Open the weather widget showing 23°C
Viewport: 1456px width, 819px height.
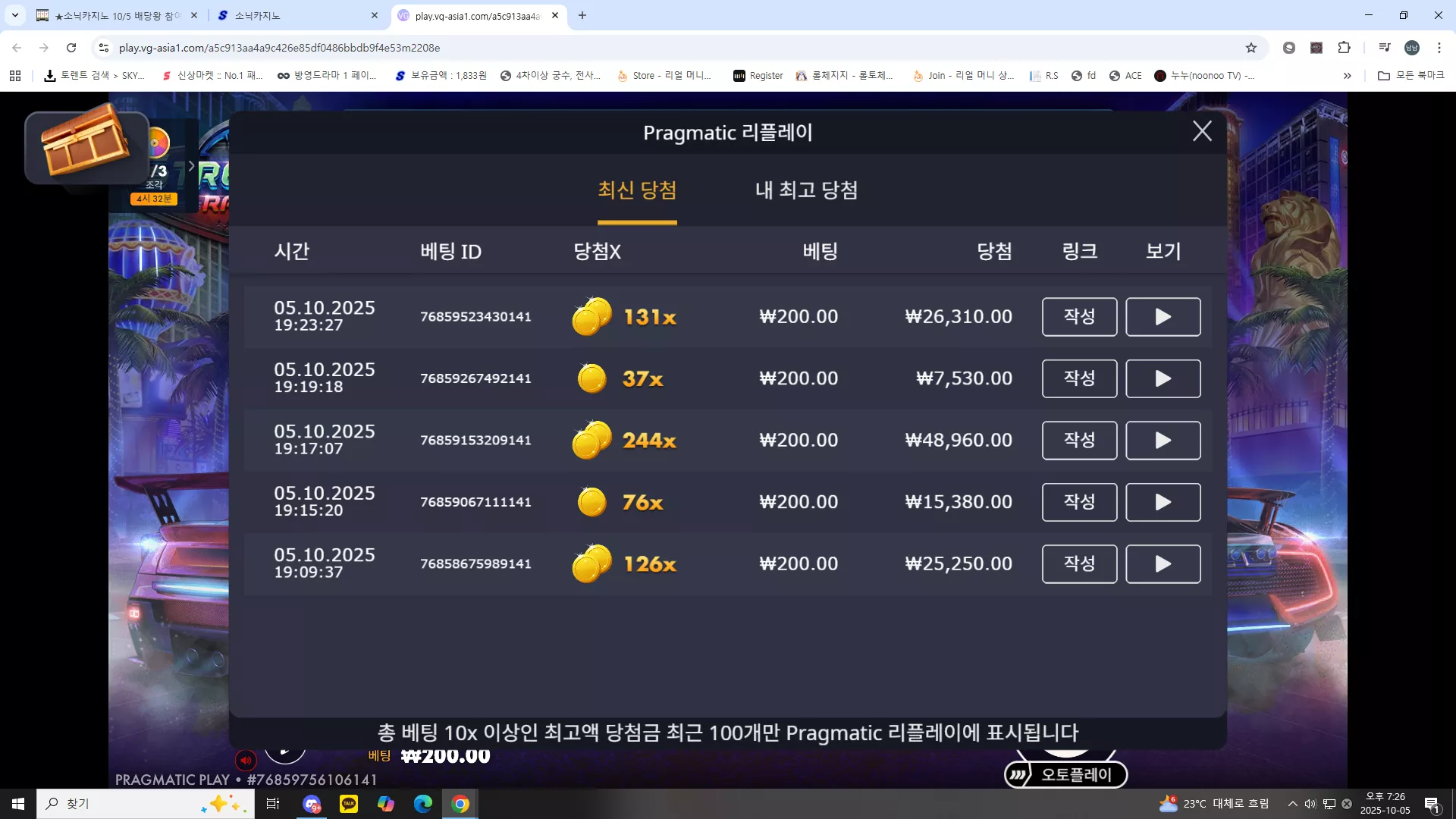point(1214,804)
